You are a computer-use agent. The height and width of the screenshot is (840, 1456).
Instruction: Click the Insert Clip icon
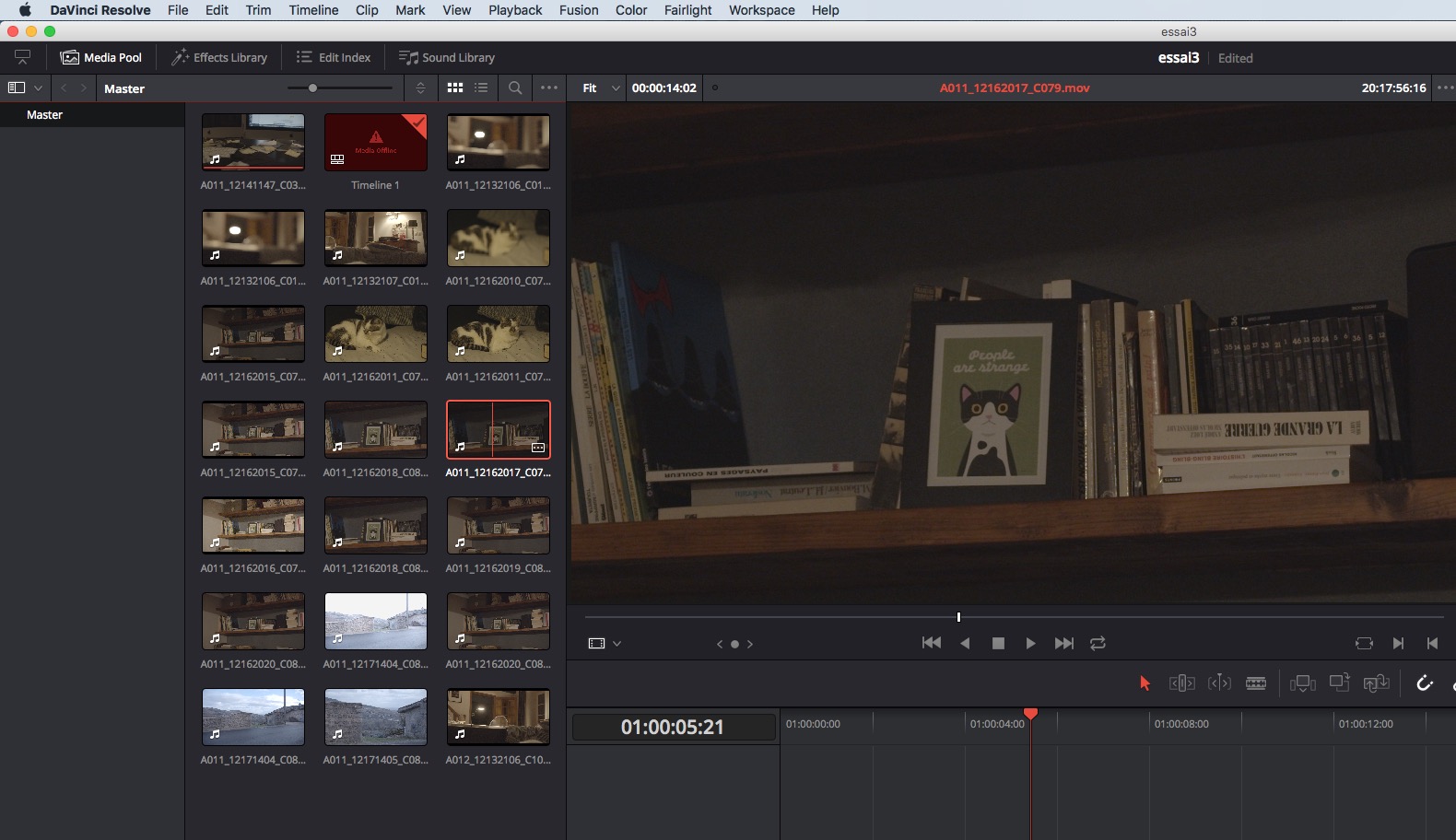pyautogui.click(x=1302, y=683)
